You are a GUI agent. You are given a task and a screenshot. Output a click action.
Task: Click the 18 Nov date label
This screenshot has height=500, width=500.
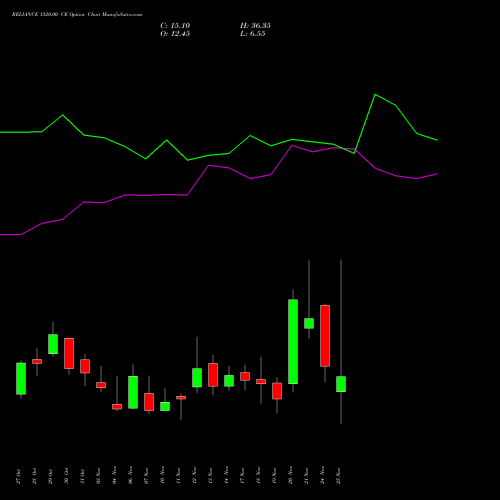click(258, 476)
